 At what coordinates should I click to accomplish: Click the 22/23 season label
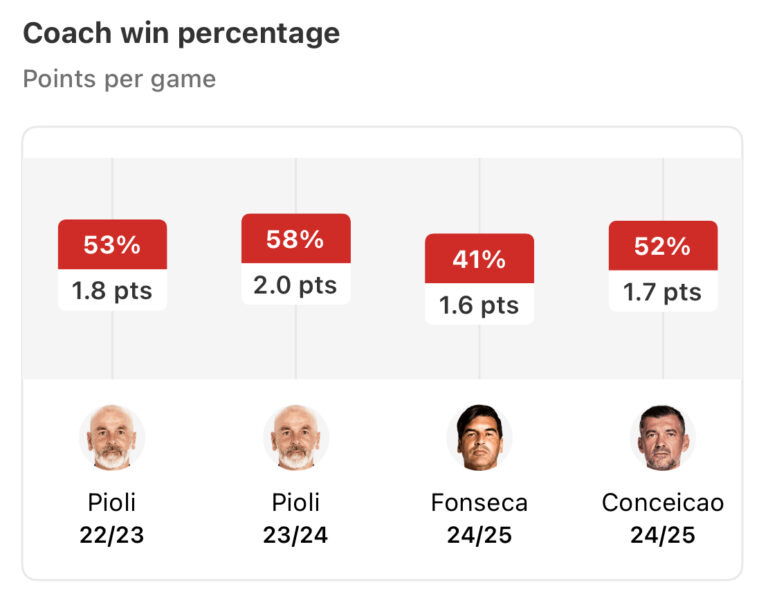pyautogui.click(x=112, y=535)
